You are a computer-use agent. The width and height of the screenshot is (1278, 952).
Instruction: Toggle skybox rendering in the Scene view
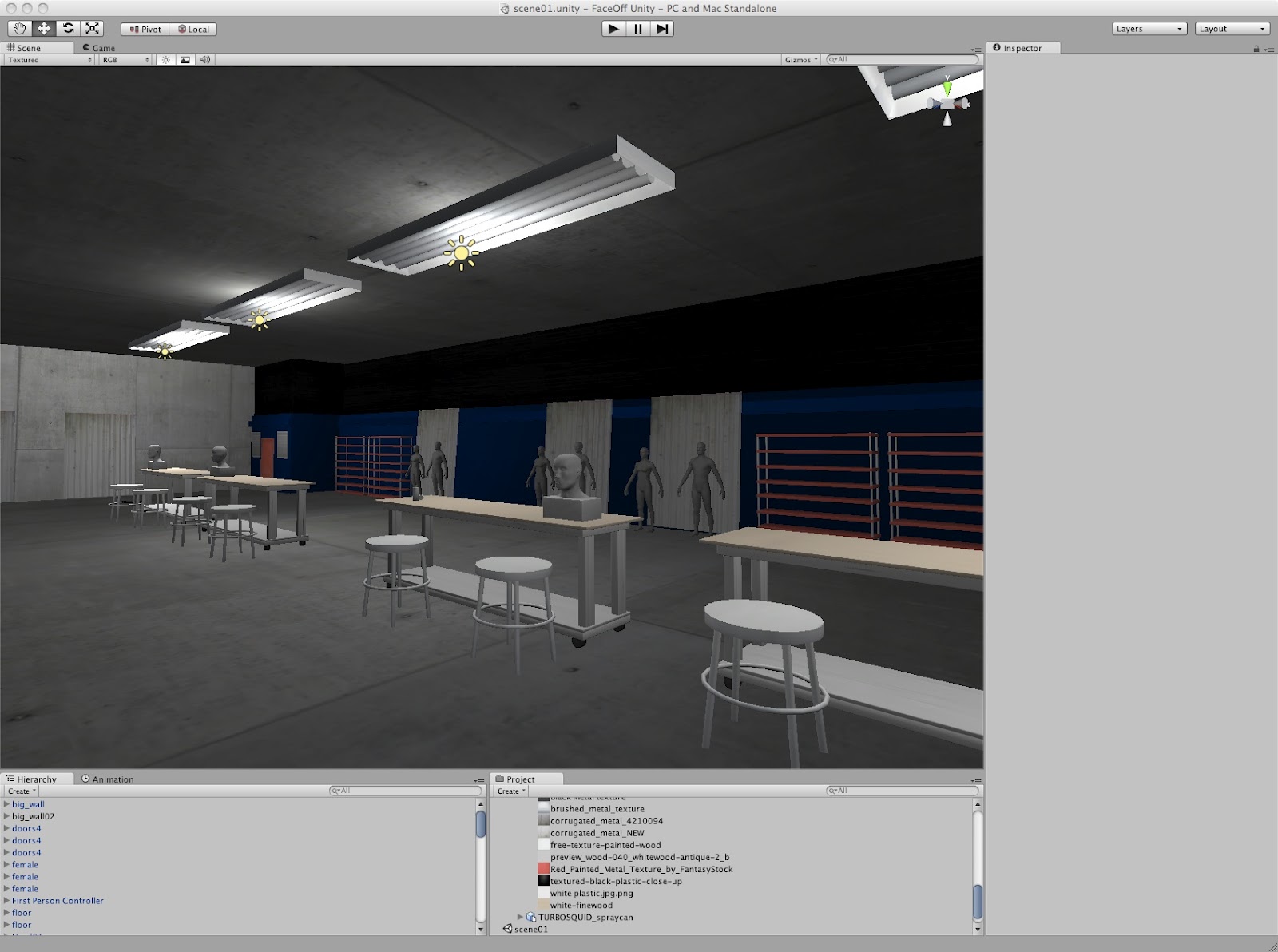(x=184, y=59)
